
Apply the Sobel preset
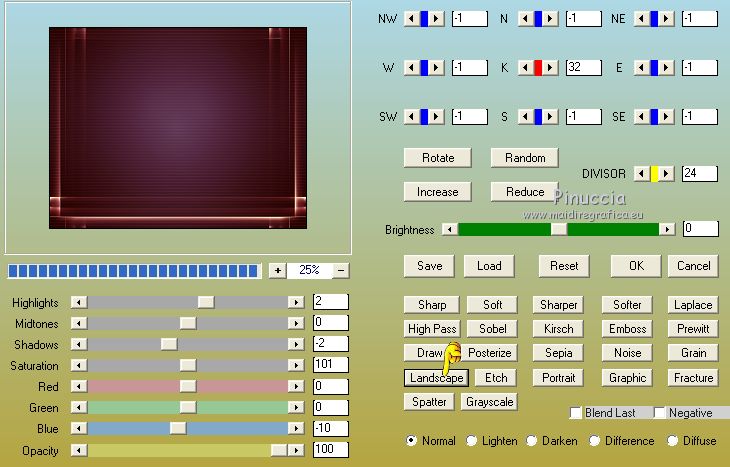click(x=493, y=329)
